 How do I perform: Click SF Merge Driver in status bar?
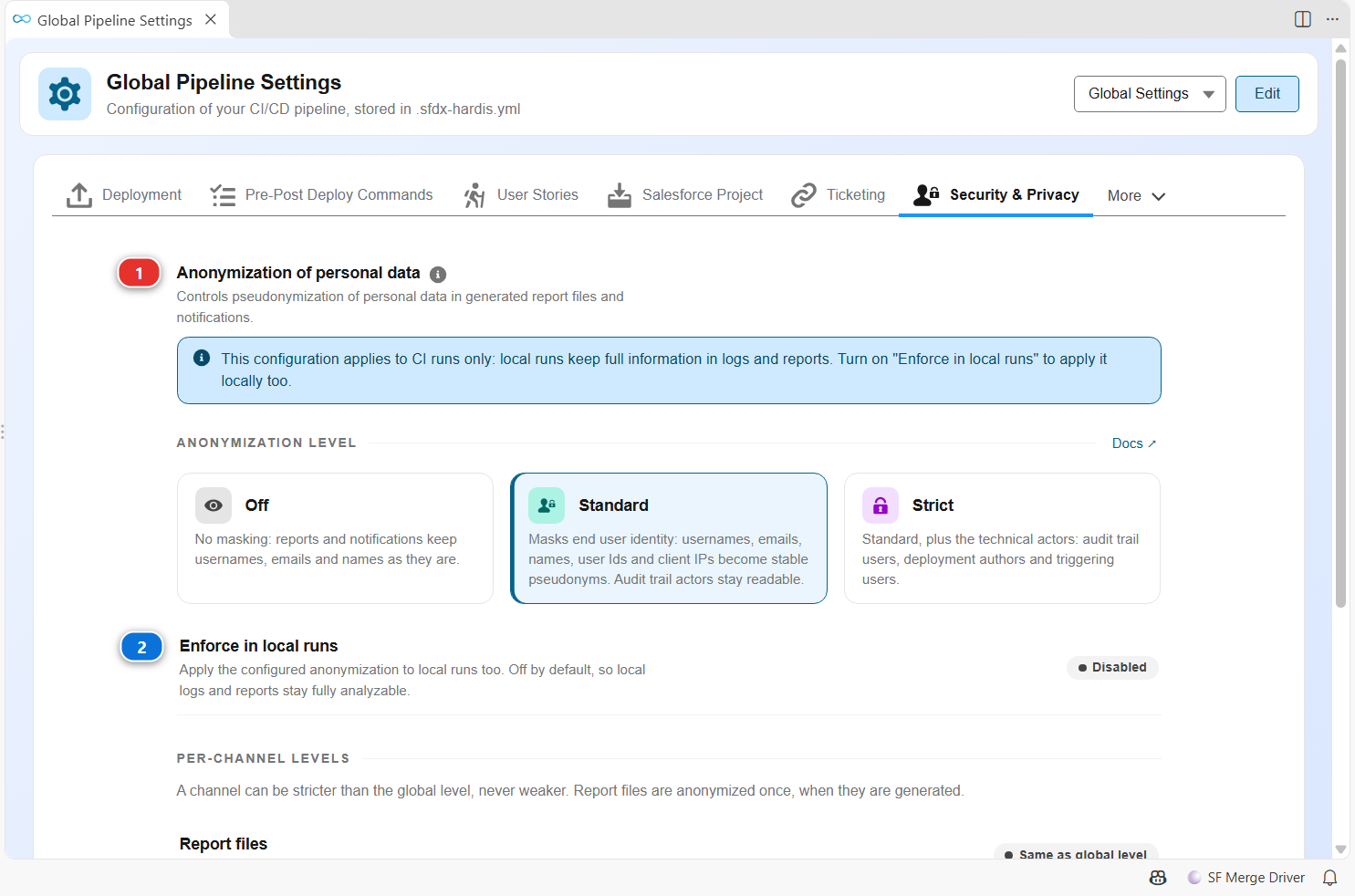[x=1246, y=878]
